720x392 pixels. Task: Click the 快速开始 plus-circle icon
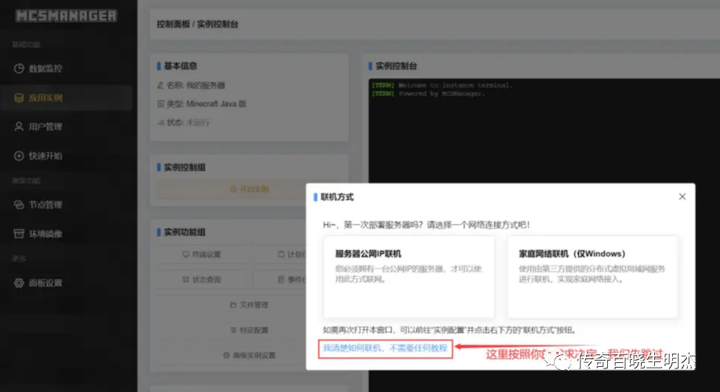[x=19, y=156]
